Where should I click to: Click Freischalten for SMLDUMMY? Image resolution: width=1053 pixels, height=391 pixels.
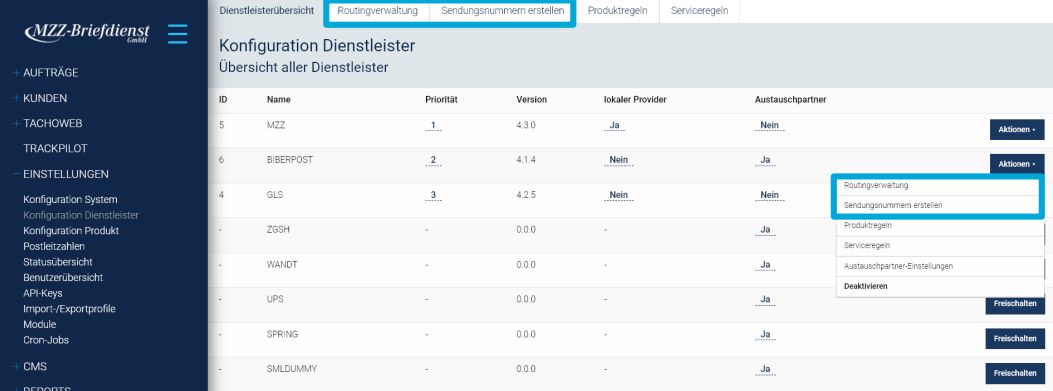[x=1015, y=374]
